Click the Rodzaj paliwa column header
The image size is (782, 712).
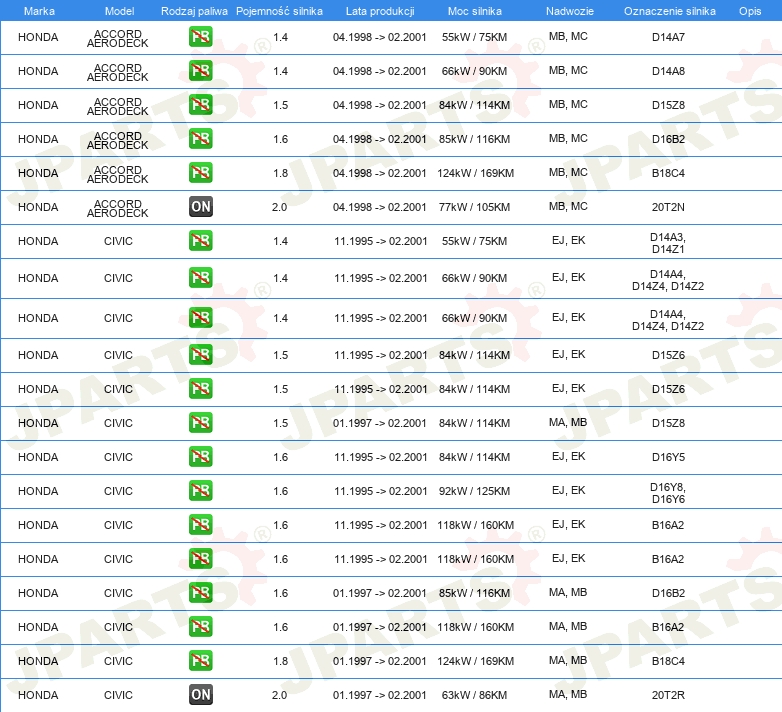coord(194,10)
